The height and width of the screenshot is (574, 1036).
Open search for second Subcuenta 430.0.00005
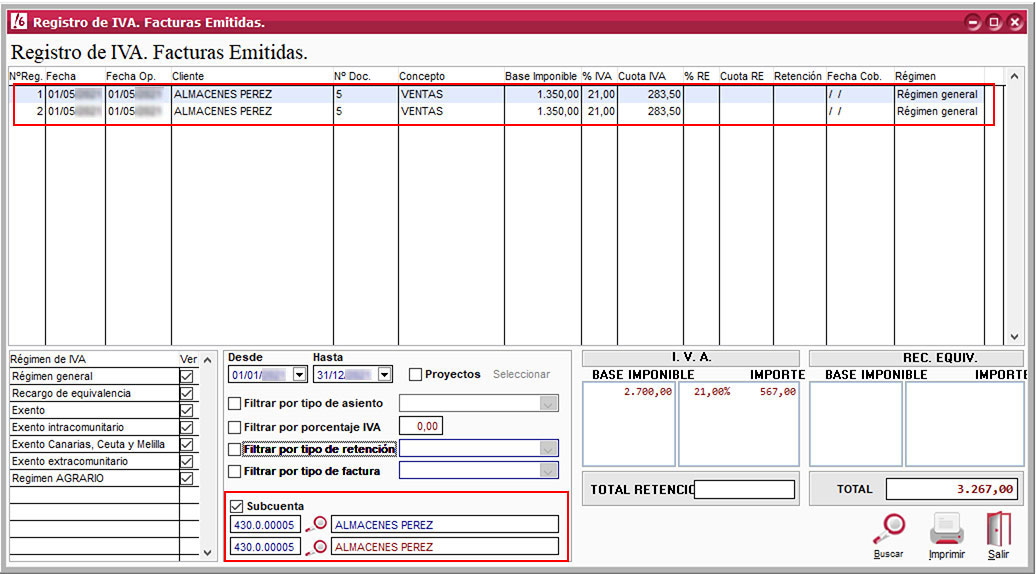[316, 548]
